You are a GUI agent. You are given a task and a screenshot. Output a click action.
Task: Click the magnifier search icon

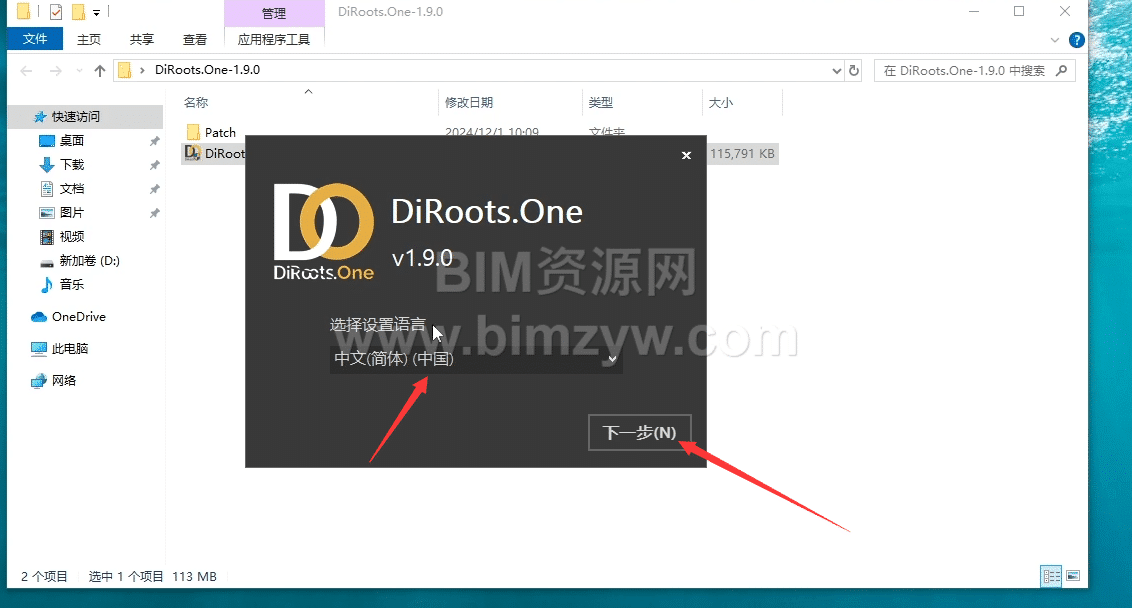(1061, 71)
